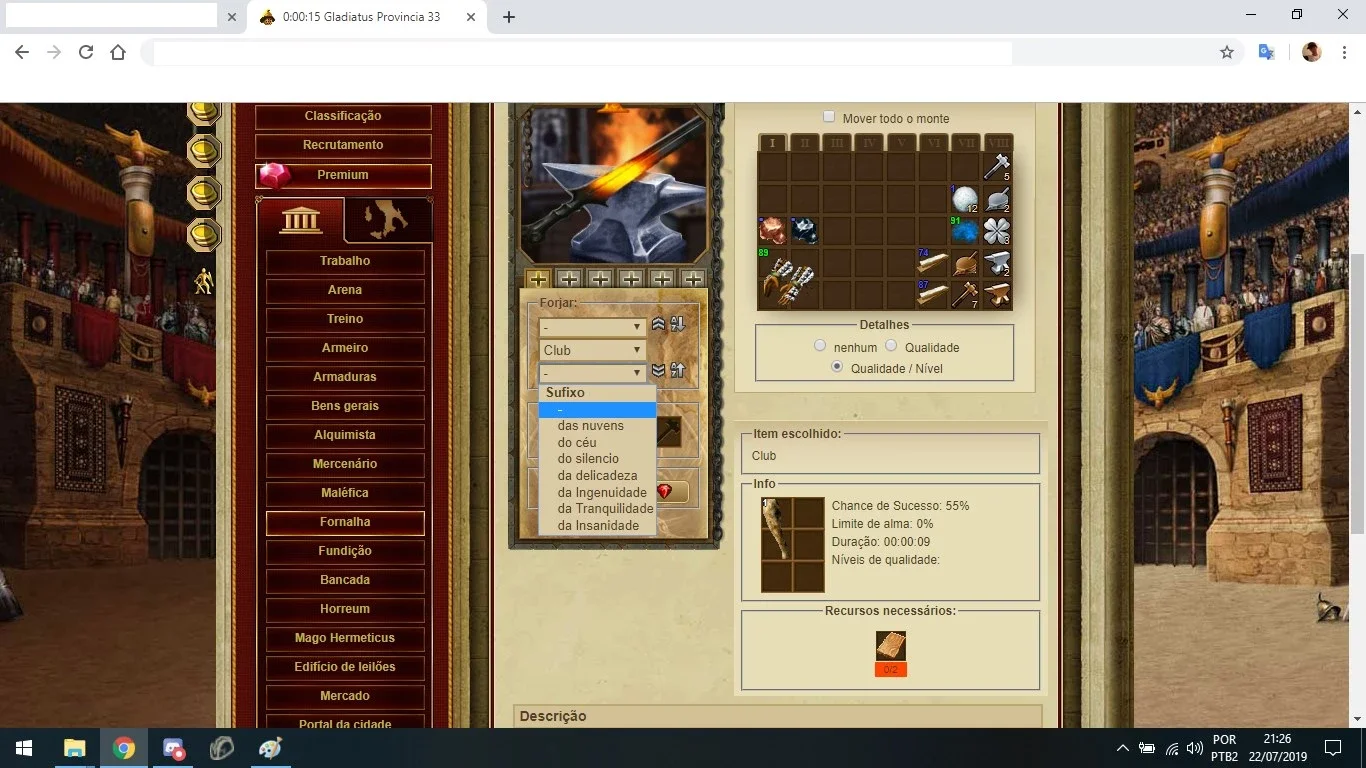Screen dimensions: 1366x768
Task: Choose suffix da delicadeza from list
Action: 597,476
